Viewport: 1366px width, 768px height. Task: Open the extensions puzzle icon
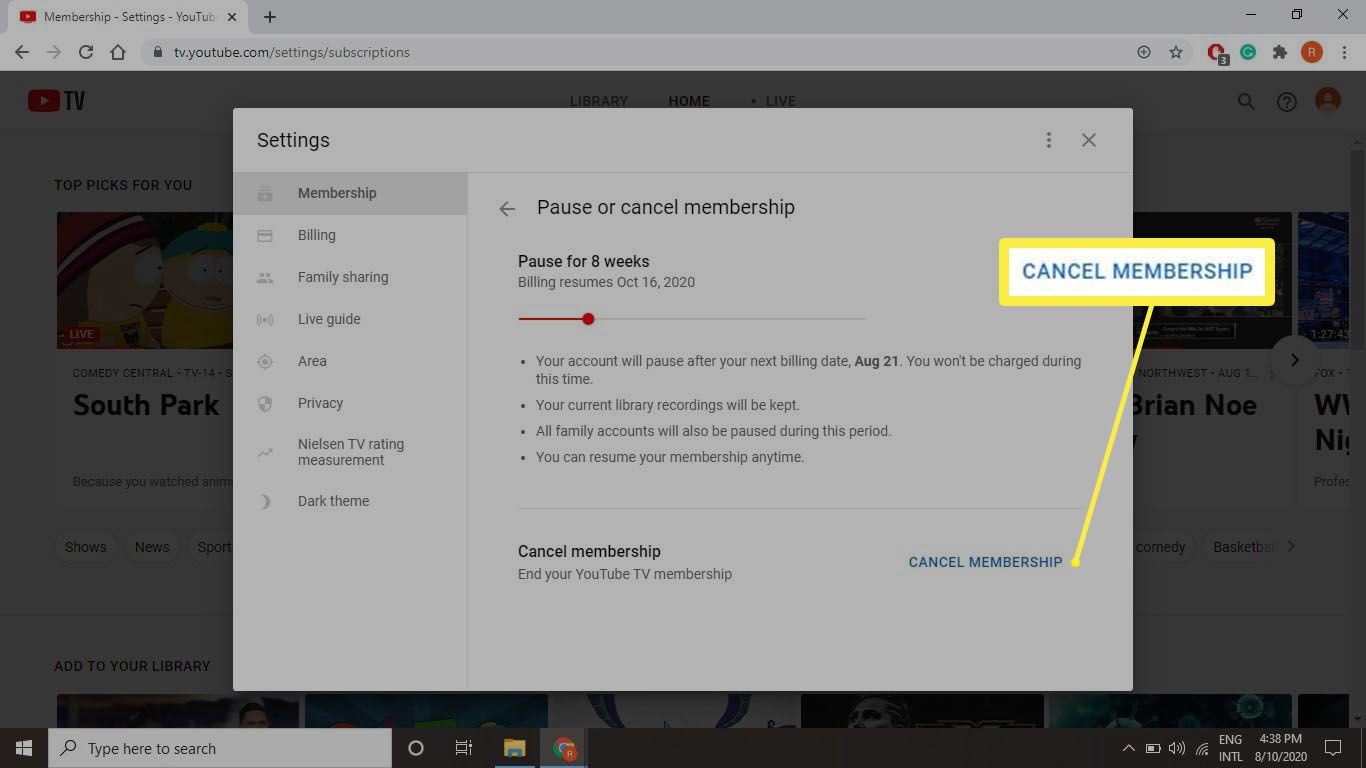[1279, 52]
